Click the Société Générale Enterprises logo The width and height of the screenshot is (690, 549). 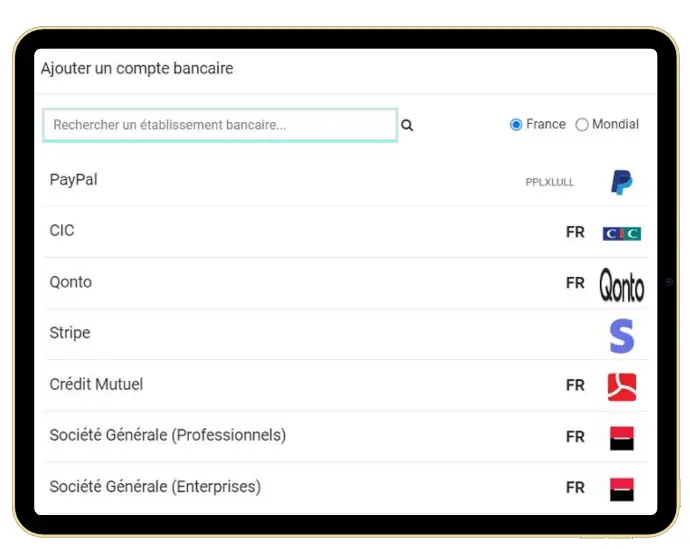click(622, 489)
